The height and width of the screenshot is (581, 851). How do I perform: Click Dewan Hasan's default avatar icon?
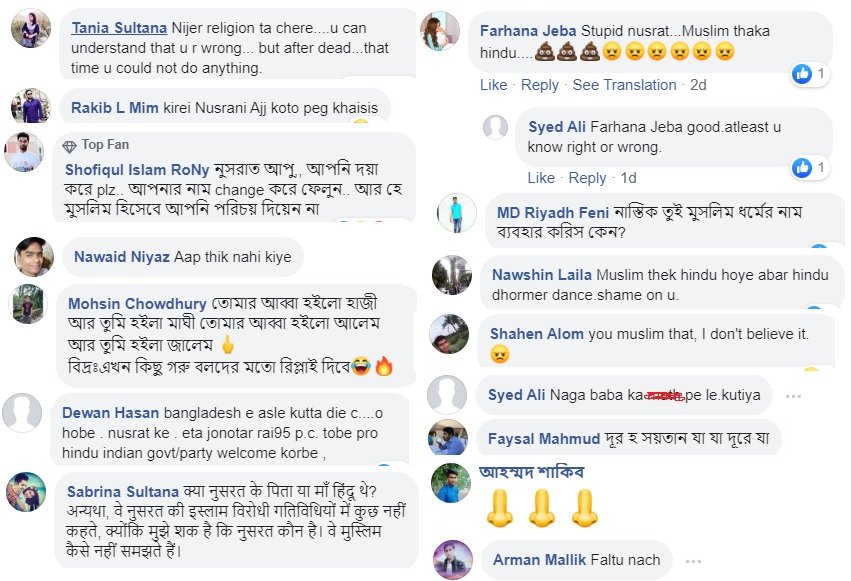pyautogui.click(x=22, y=412)
